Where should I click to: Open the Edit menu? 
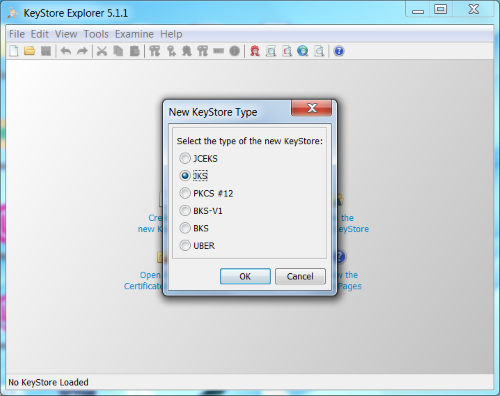pyautogui.click(x=39, y=34)
